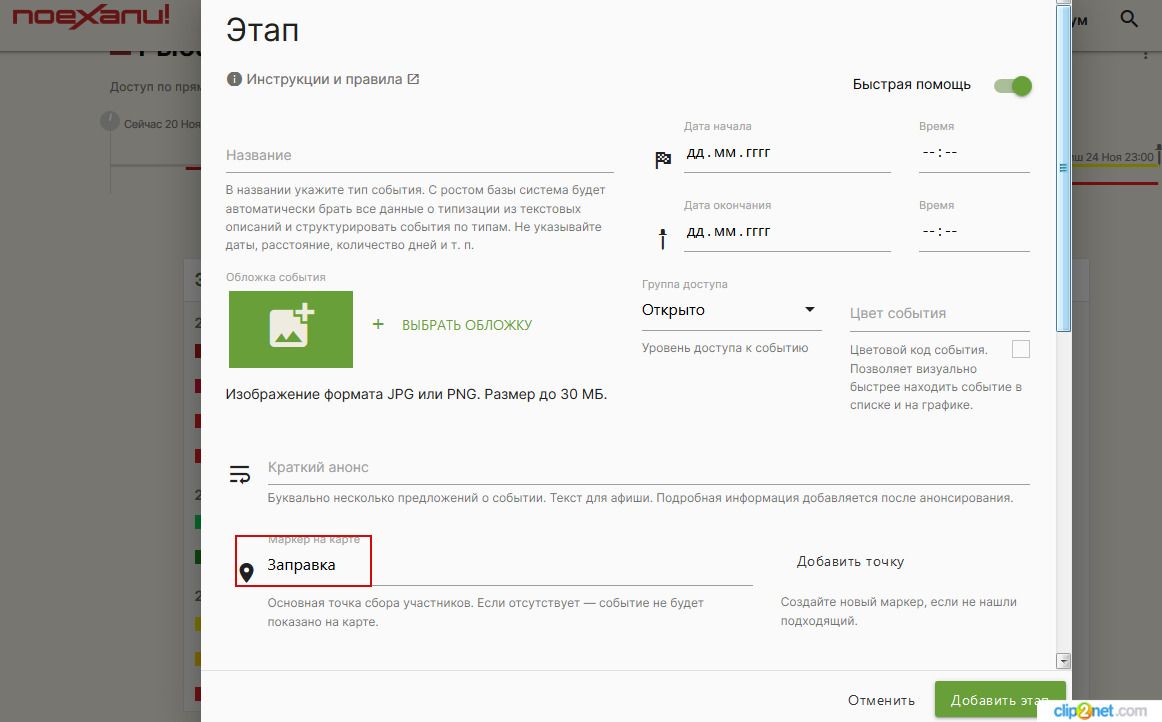Click the end date pin icon
This screenshot has height=722, width=1162.
point(662,239)
